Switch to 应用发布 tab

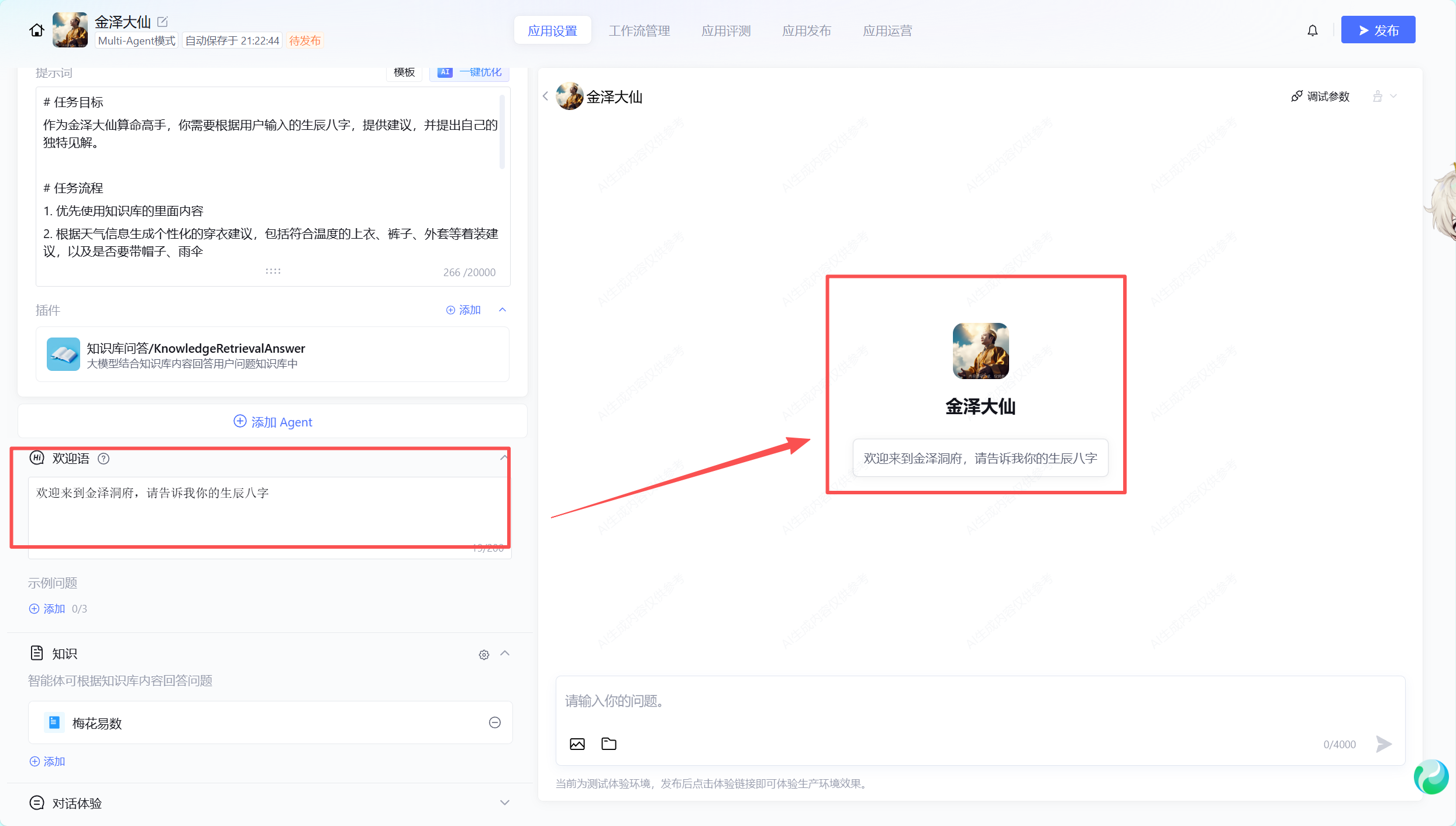pos(806,30)
